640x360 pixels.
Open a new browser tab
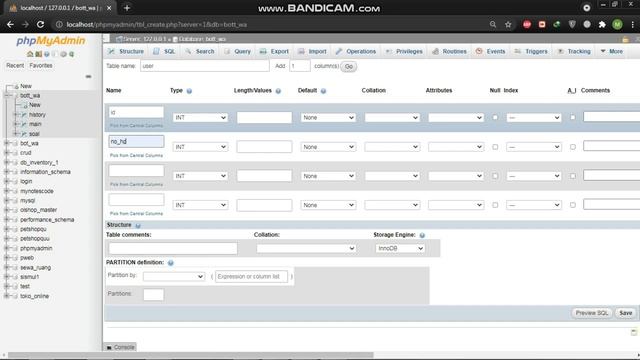tap(127, 8)
